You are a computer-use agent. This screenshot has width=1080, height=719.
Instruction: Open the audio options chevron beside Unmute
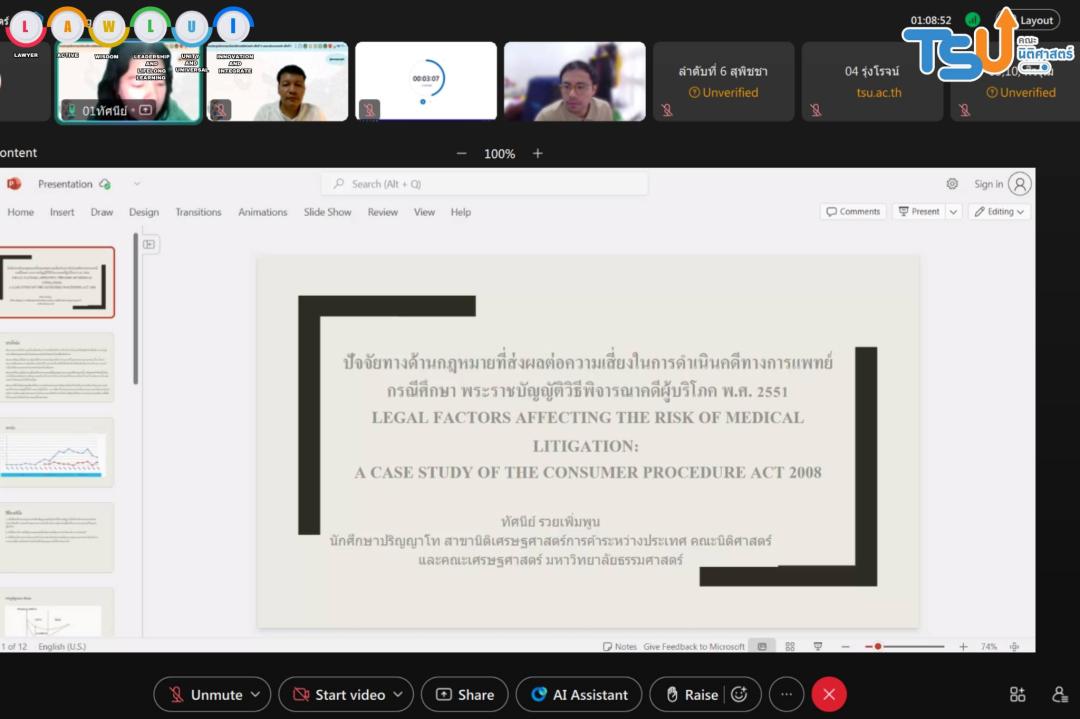pos(256,695)
